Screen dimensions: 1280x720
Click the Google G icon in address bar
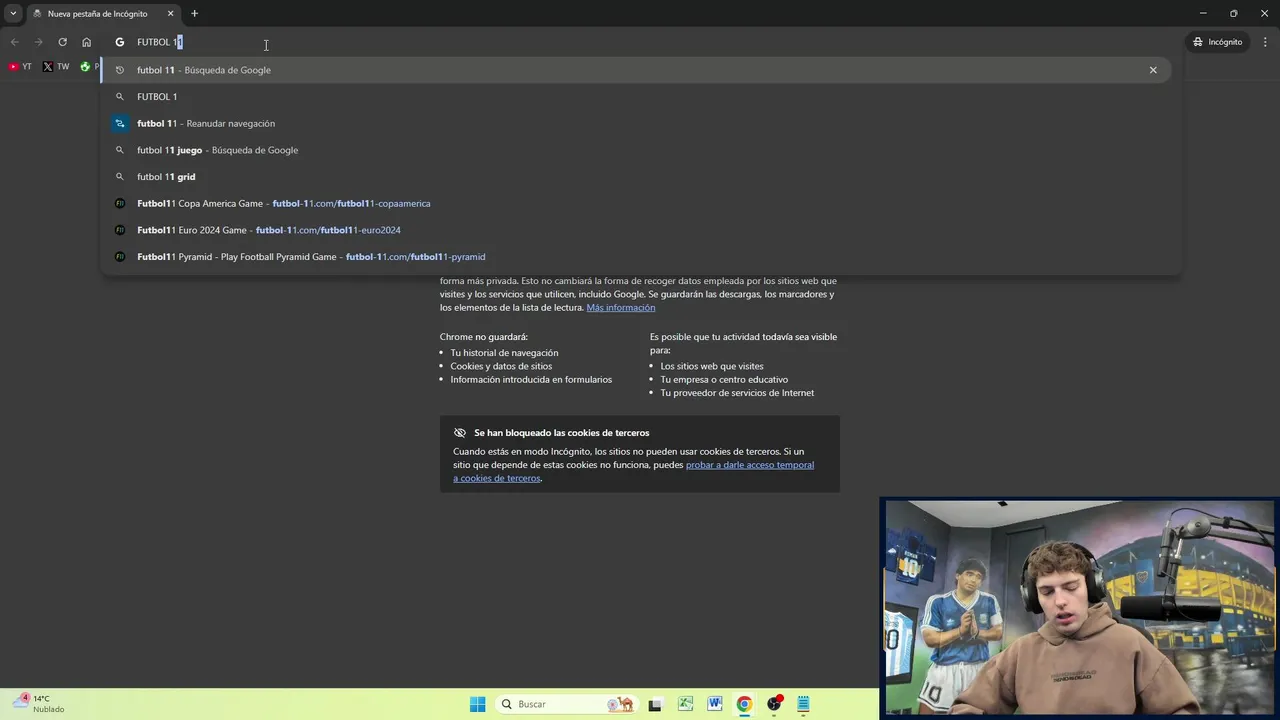119,42
